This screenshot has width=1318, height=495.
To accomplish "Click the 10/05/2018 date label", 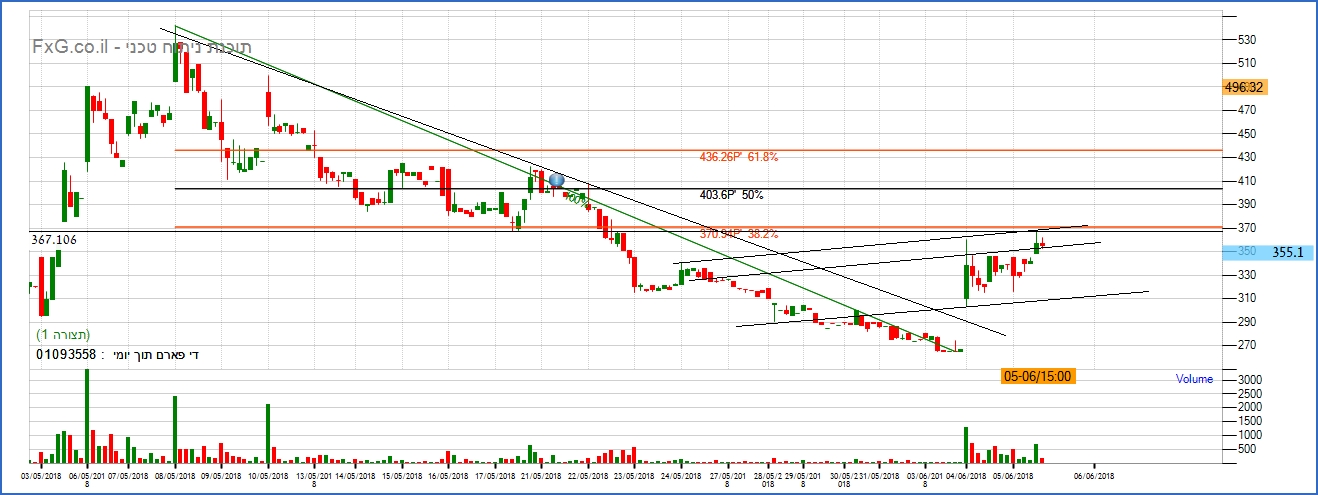I will (268, 476).
